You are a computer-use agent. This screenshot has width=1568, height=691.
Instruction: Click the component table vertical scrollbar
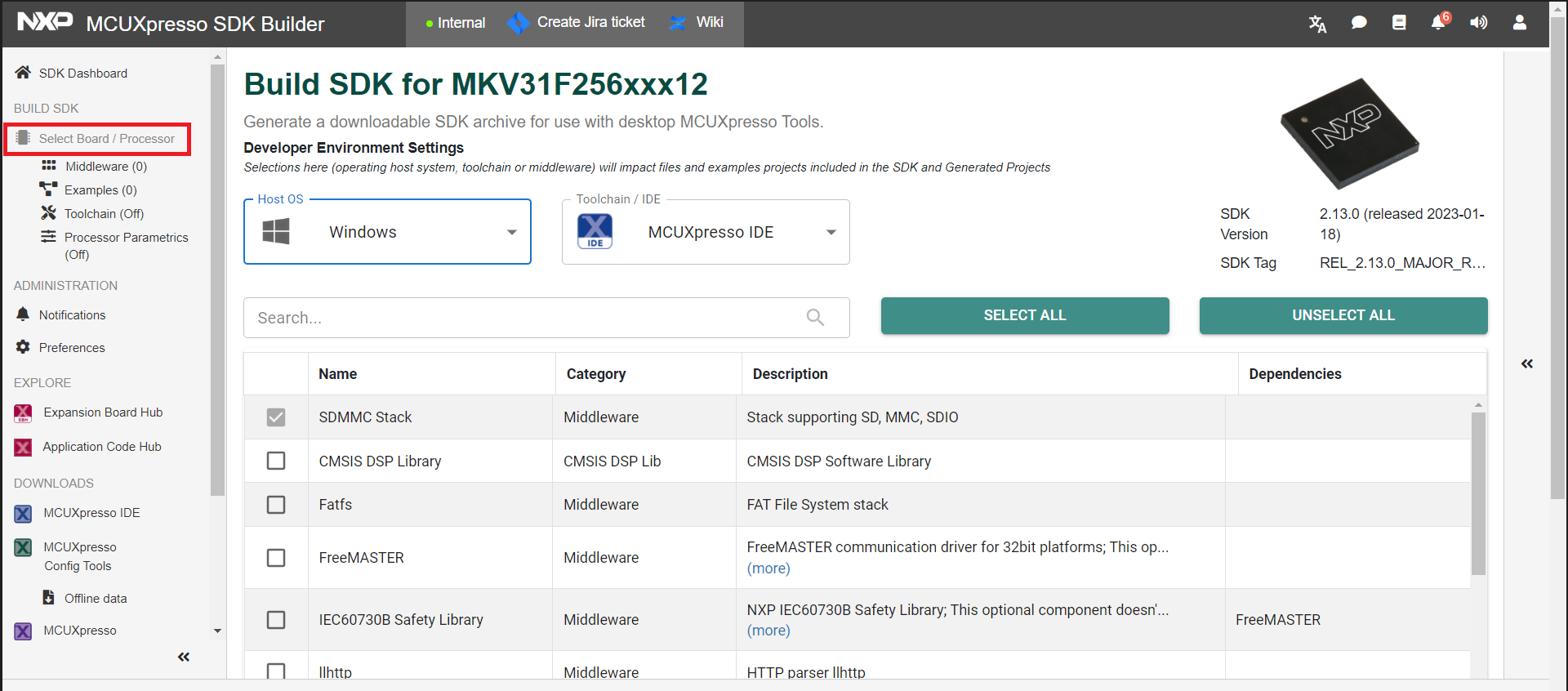tap(1478, 493)
